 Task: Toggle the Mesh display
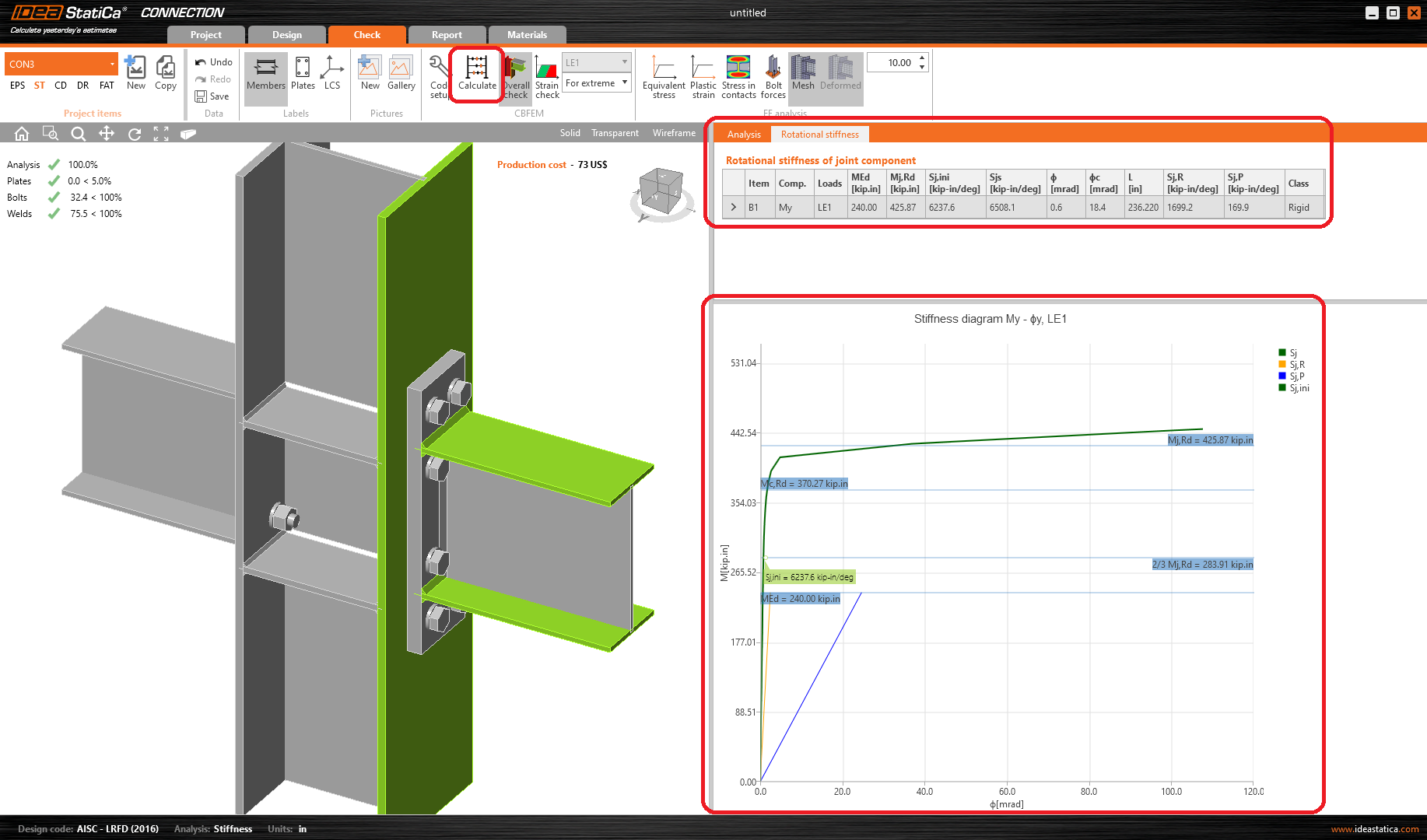pos(803,75)
